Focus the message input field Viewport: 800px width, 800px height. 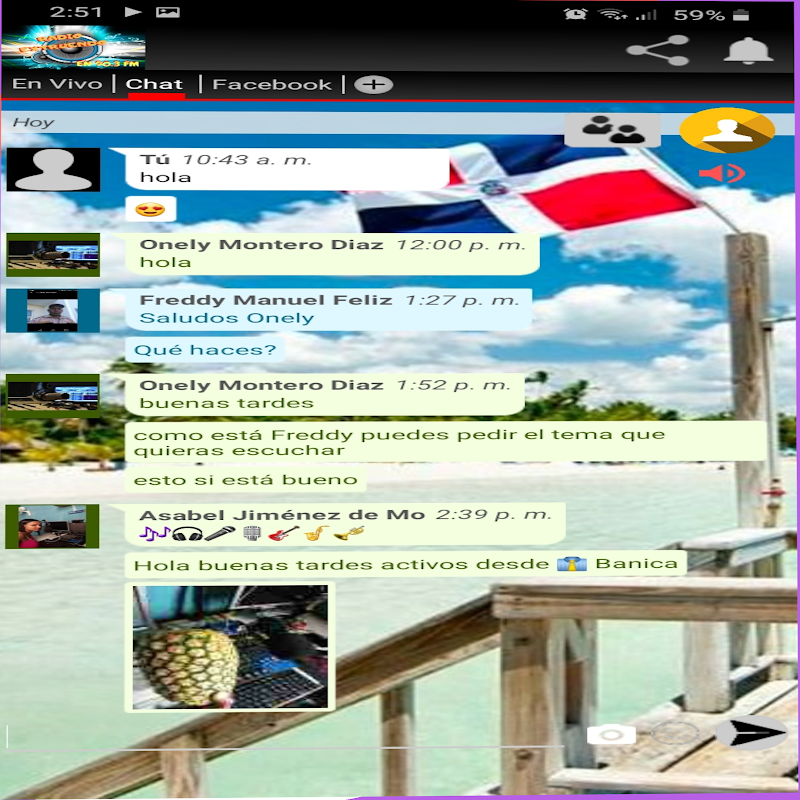(286, 735)
